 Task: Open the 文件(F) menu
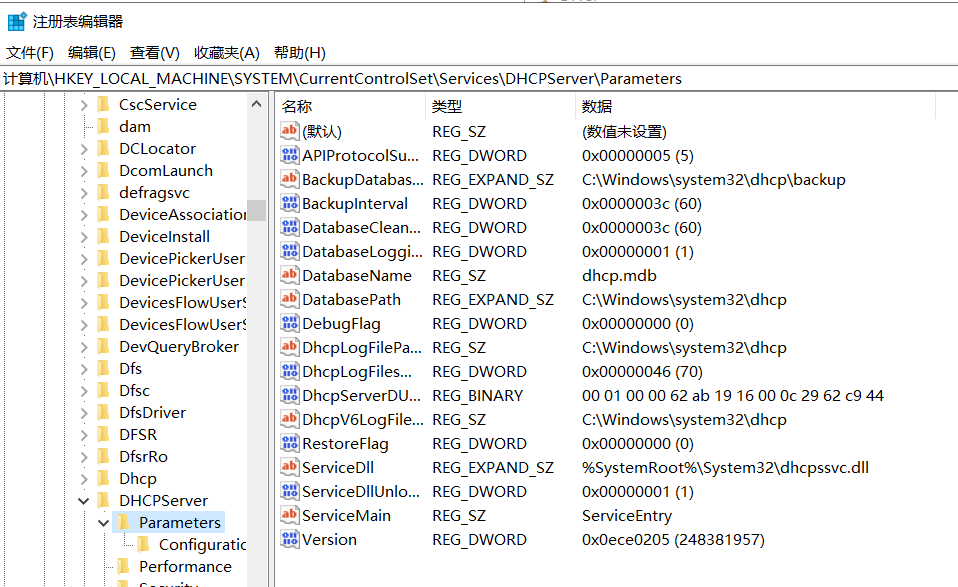(30, 53)
